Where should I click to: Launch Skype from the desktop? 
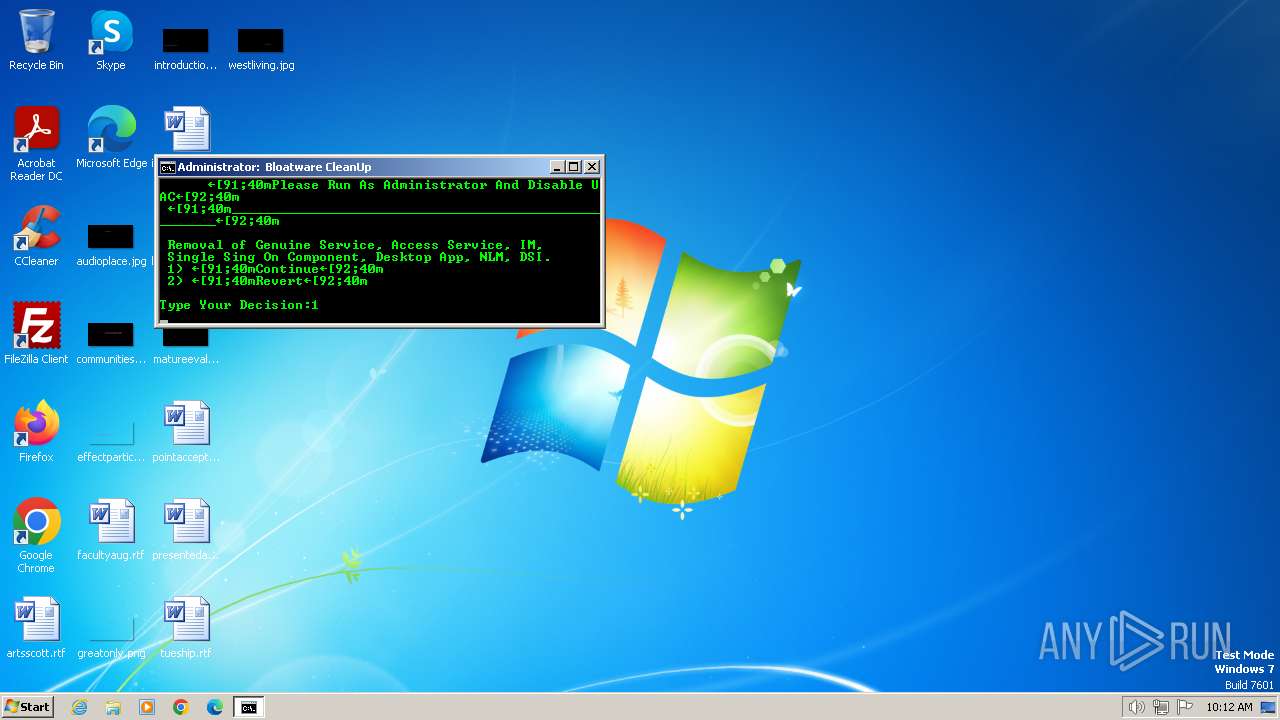(111, 40)
